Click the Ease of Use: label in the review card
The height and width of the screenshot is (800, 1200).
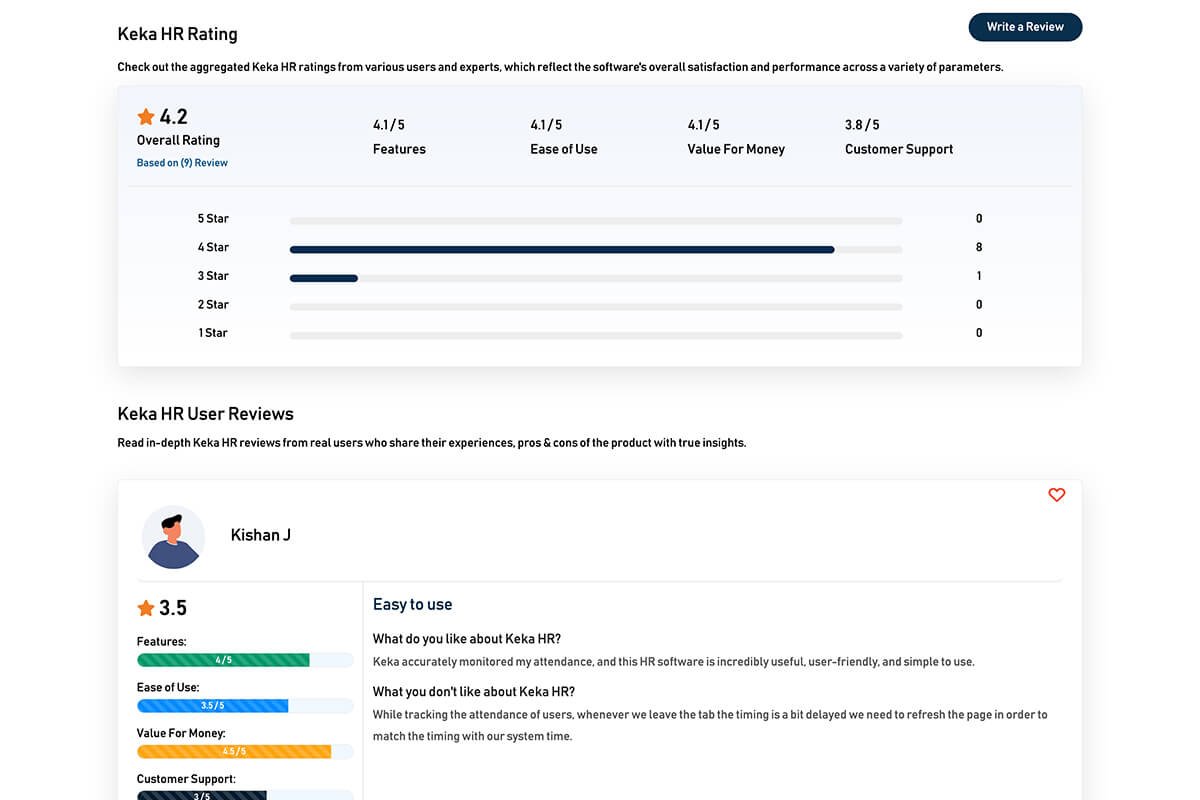pos(168,688)
